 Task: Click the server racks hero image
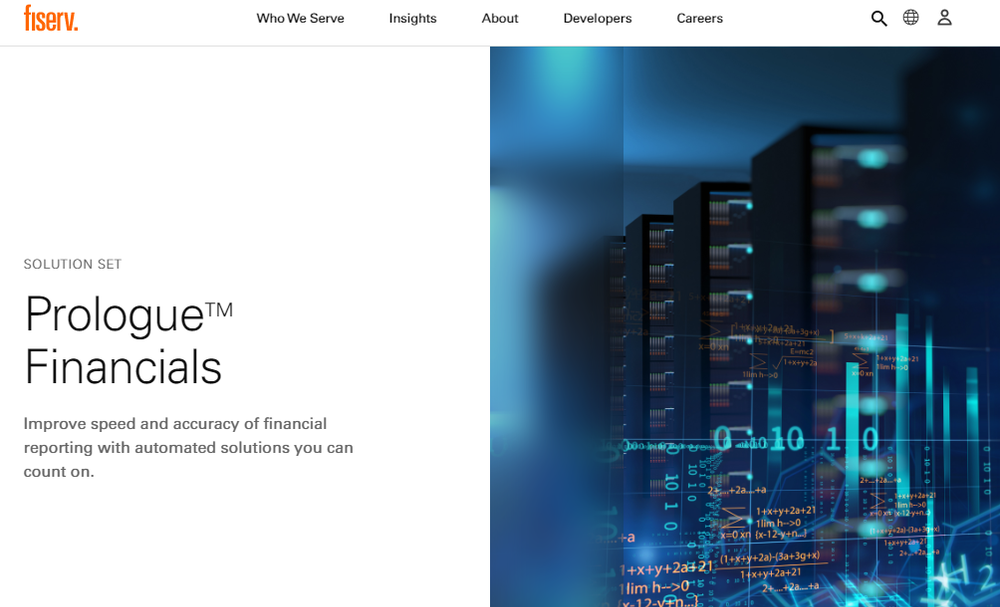pyautogui.click(x=745, y=326)
